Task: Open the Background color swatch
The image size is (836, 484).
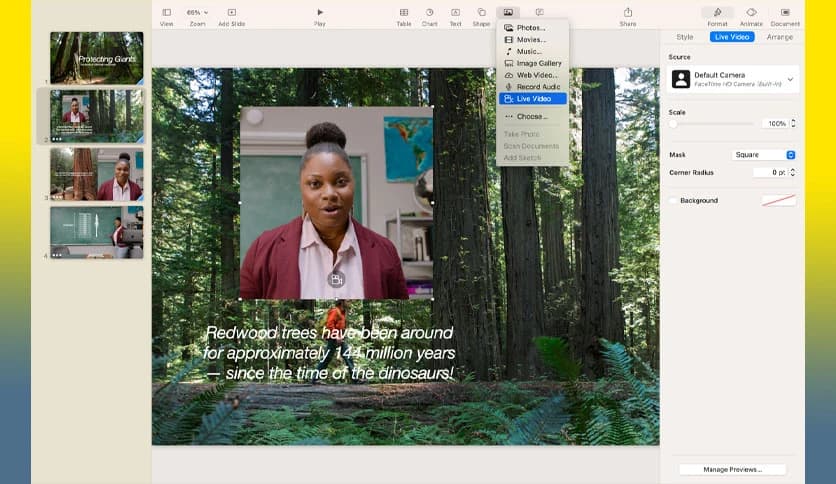Action: pos(778,200)
